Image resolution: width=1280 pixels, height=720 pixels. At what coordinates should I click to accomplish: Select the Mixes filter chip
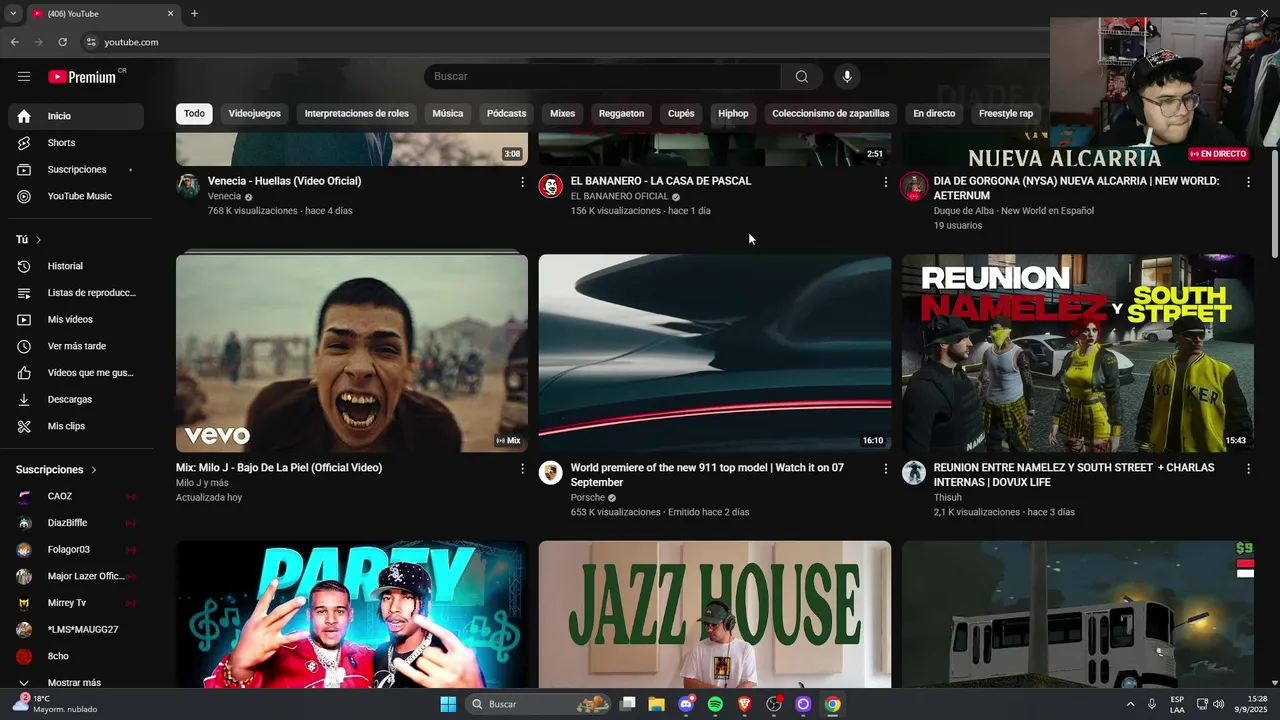562,114
